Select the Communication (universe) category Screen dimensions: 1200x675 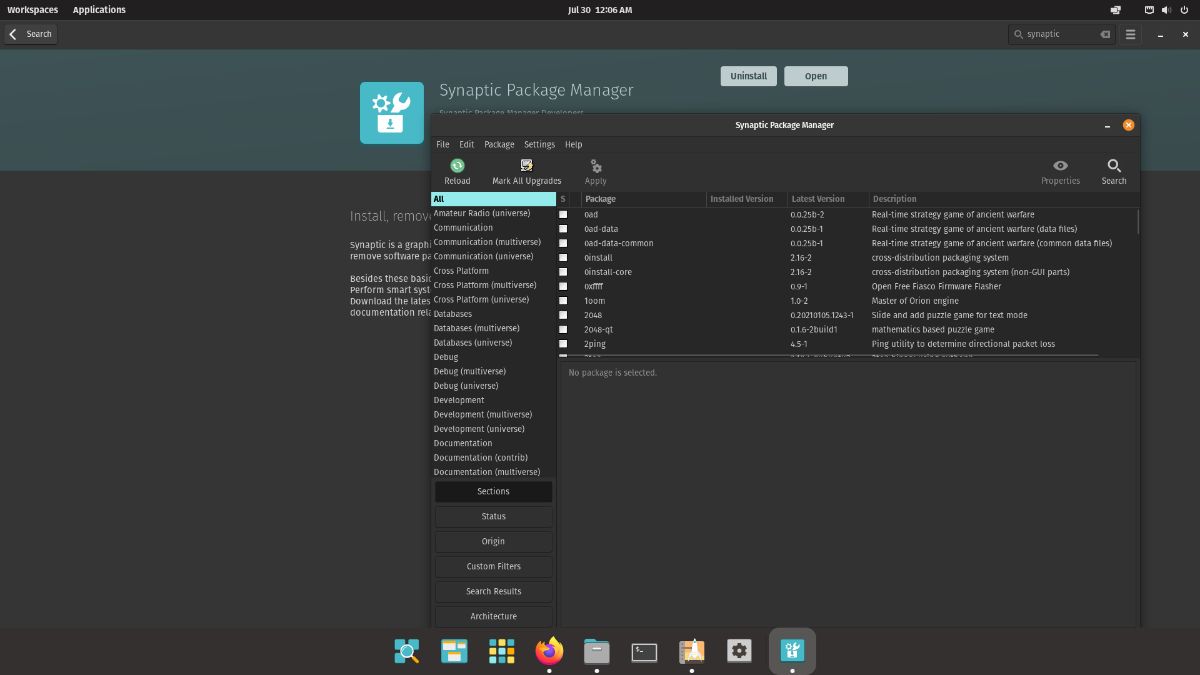(489, 256)
